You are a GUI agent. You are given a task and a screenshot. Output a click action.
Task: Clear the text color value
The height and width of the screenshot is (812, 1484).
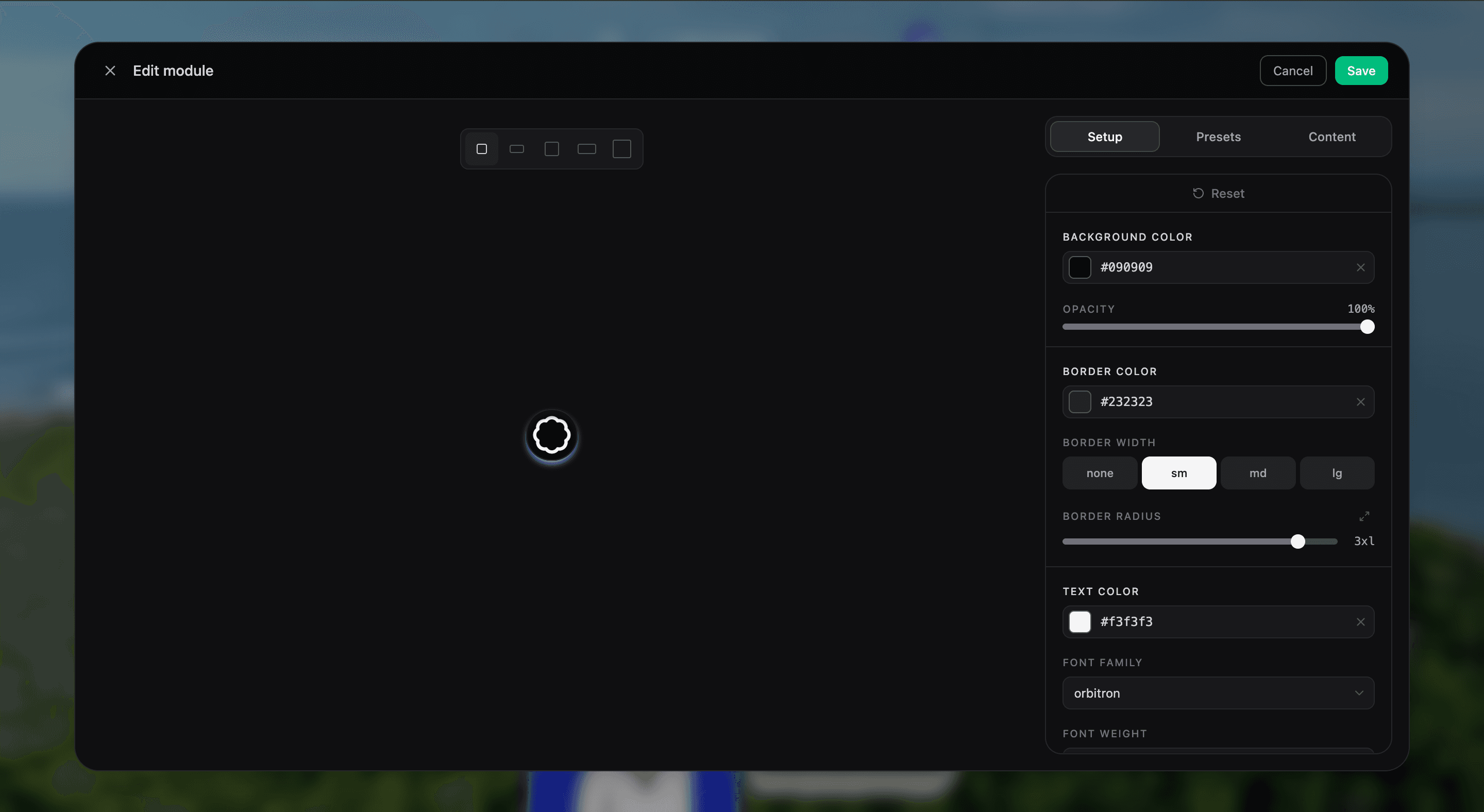tap(1360, 622)
